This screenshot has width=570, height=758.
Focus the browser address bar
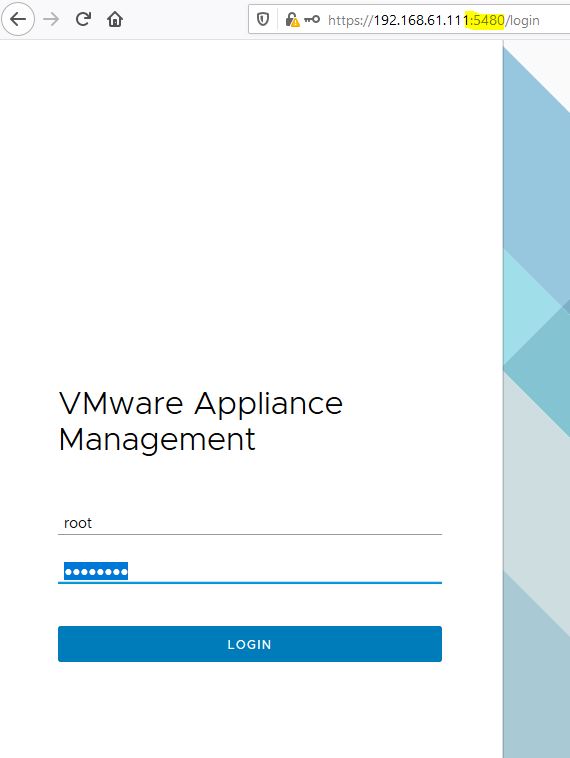(409, 20)
